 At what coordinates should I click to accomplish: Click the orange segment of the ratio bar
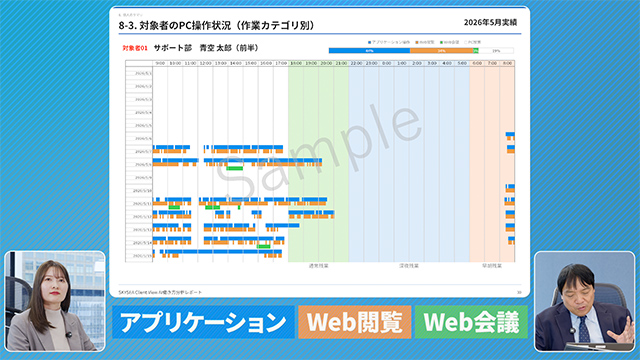tap(441, 51)
